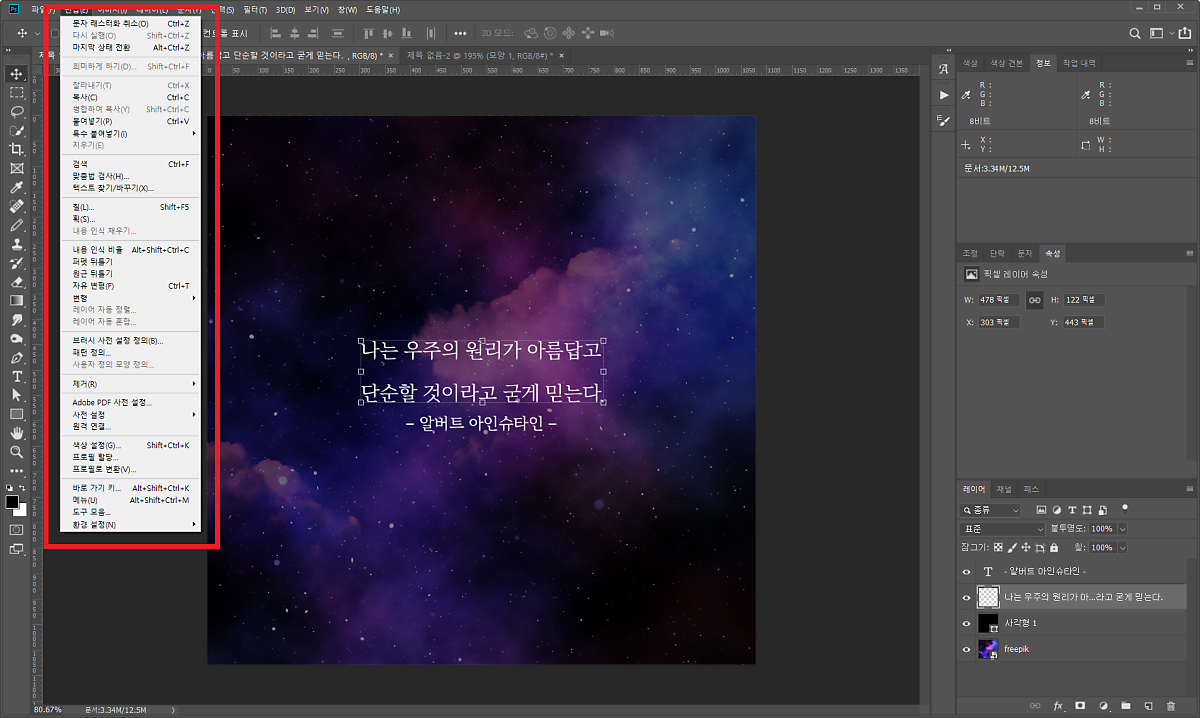Viewport: 1200px width, 718px height.
Task: Select the Zoom tool in the toolbar
Action: [17, 452]
